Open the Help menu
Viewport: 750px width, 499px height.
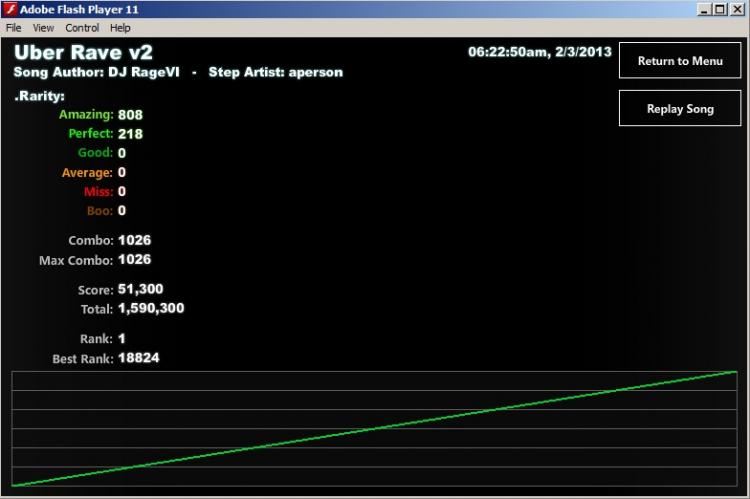pos(120,28)
